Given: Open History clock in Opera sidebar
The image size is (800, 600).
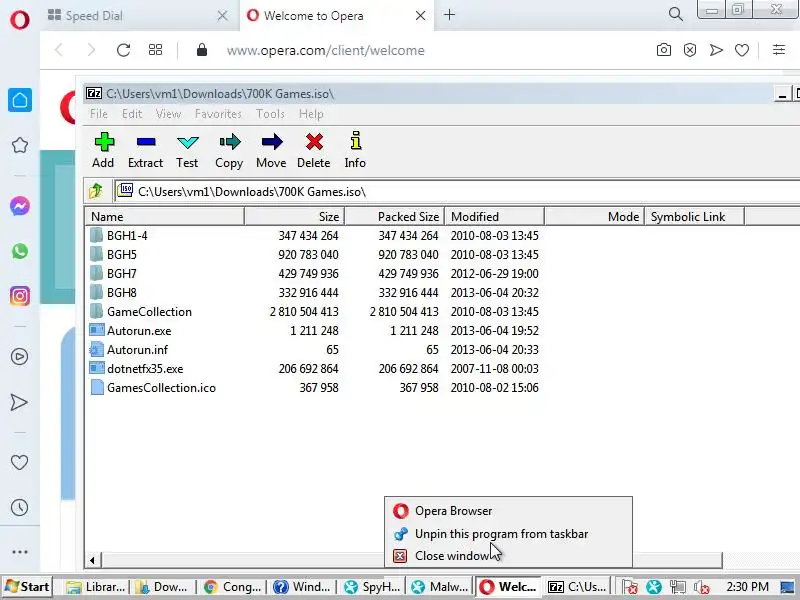Looking at the screenshot, I should [x=19, y=508].
